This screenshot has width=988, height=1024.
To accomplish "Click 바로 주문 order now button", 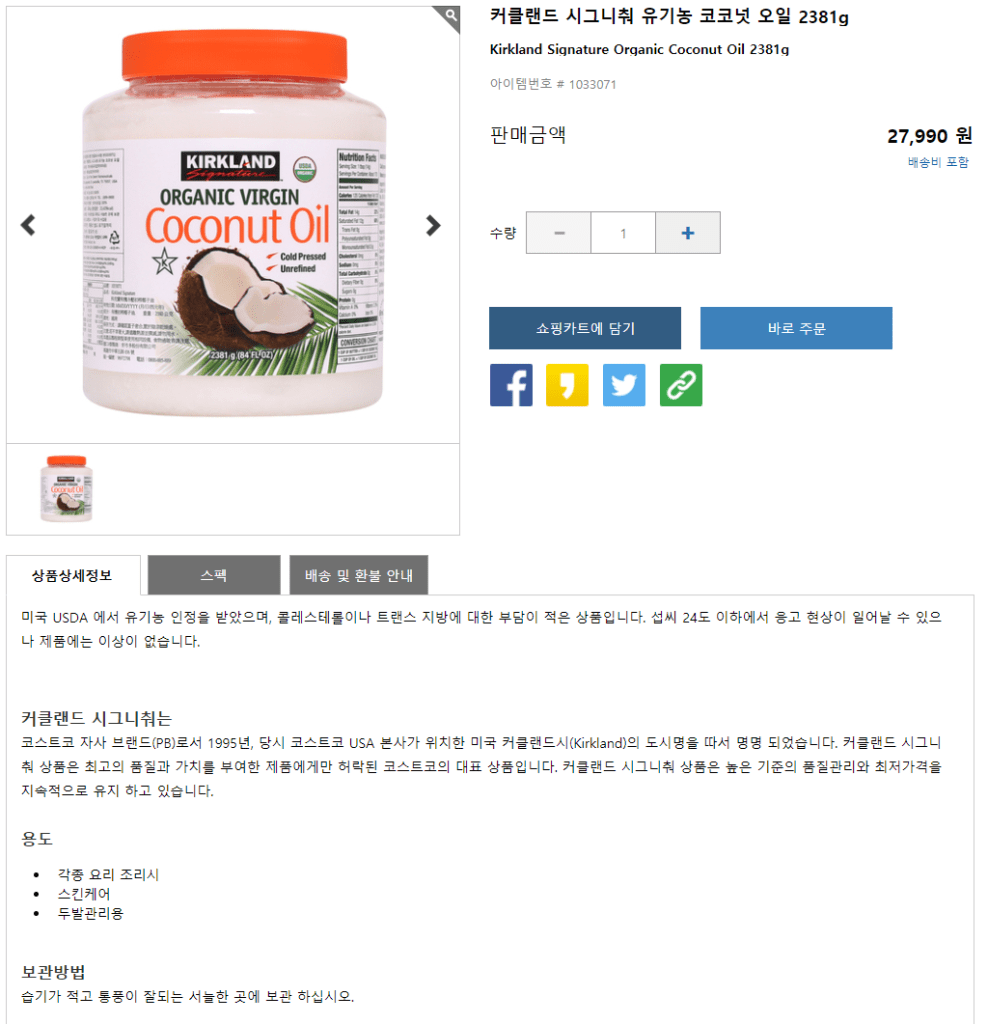I will point(796,328).
